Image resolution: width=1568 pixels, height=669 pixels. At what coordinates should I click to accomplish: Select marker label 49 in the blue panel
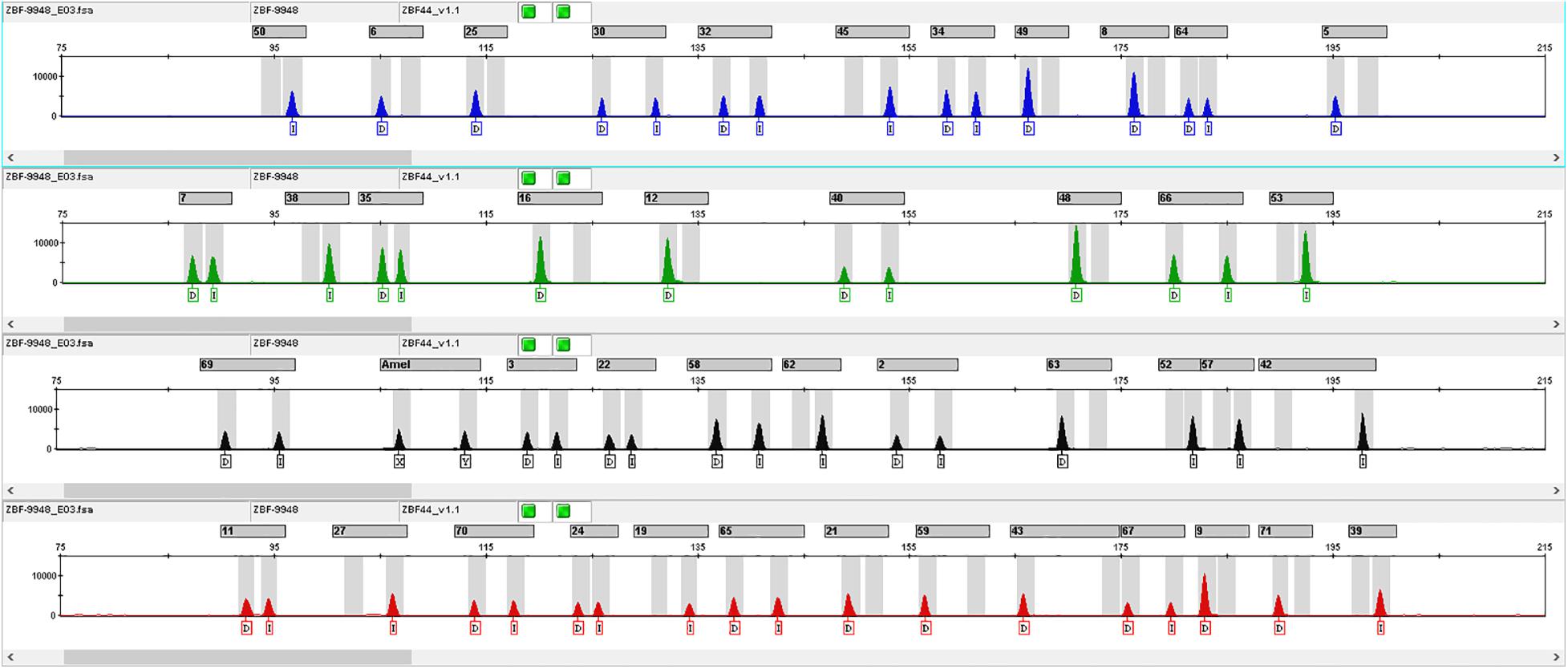coord(1042,32)
